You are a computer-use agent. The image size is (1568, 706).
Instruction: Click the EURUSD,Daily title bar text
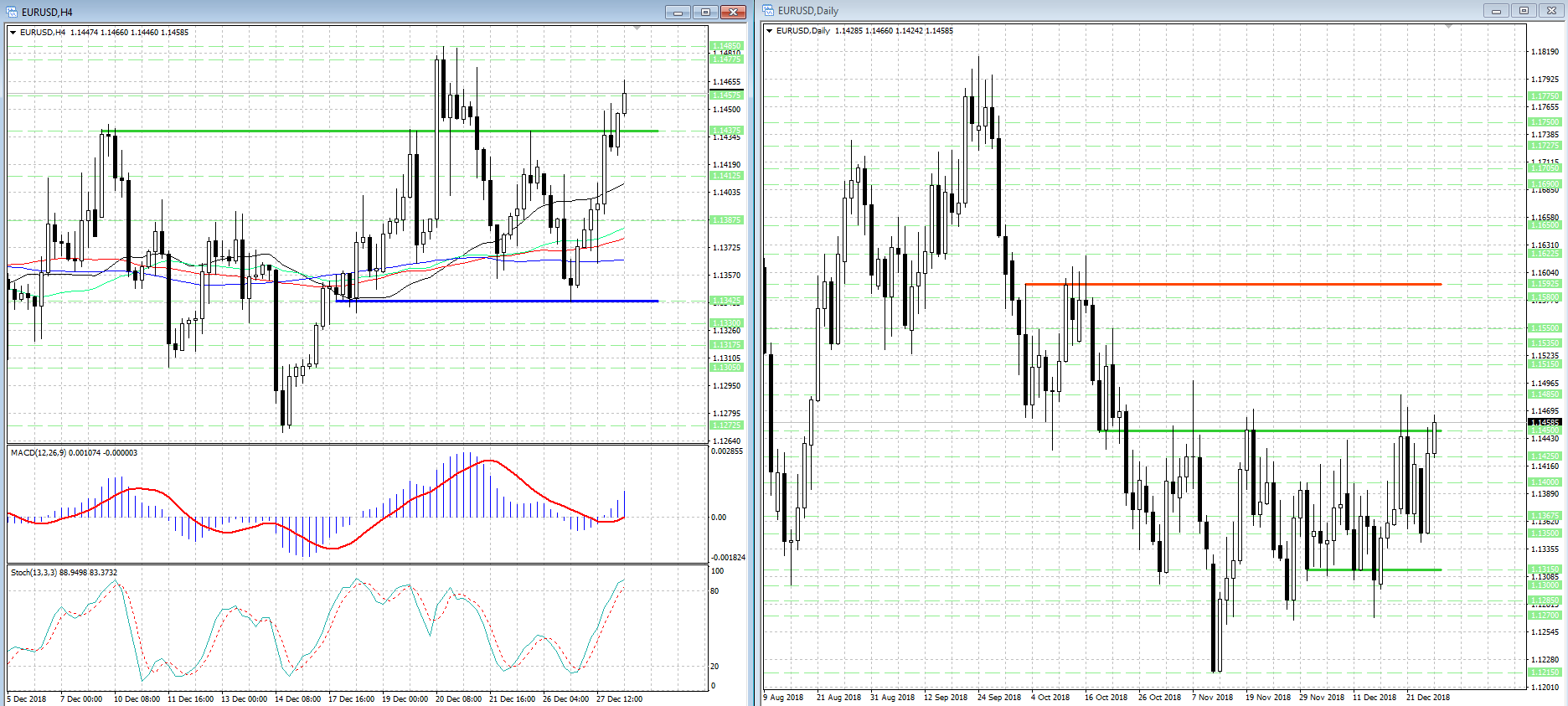[808, 11]
